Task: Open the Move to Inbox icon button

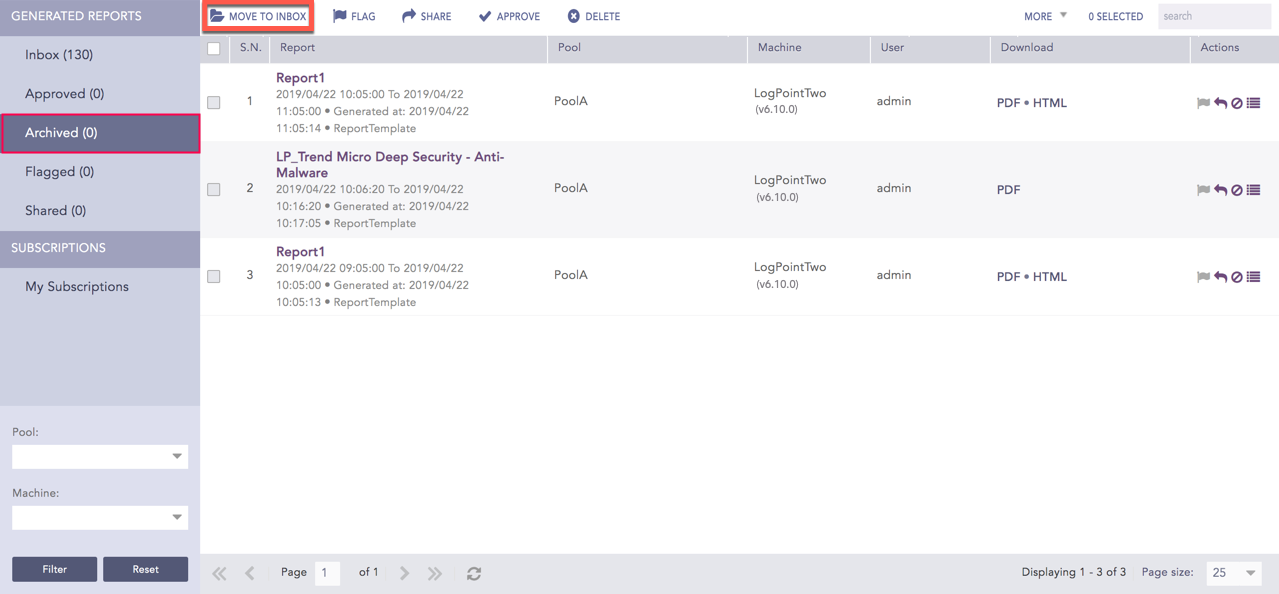Action: [216, 15]
